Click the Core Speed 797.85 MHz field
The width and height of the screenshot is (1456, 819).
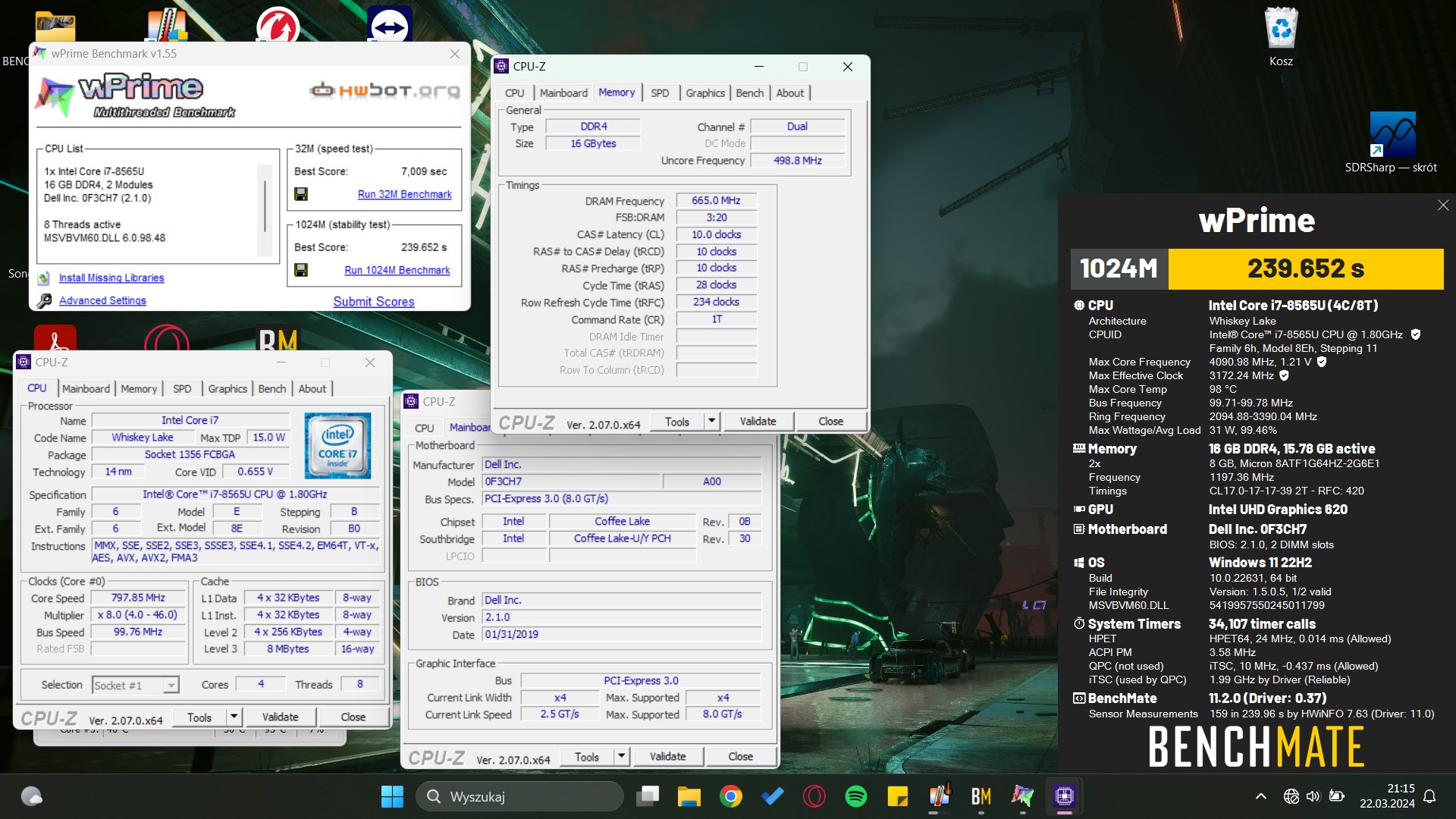pos(138,598)
